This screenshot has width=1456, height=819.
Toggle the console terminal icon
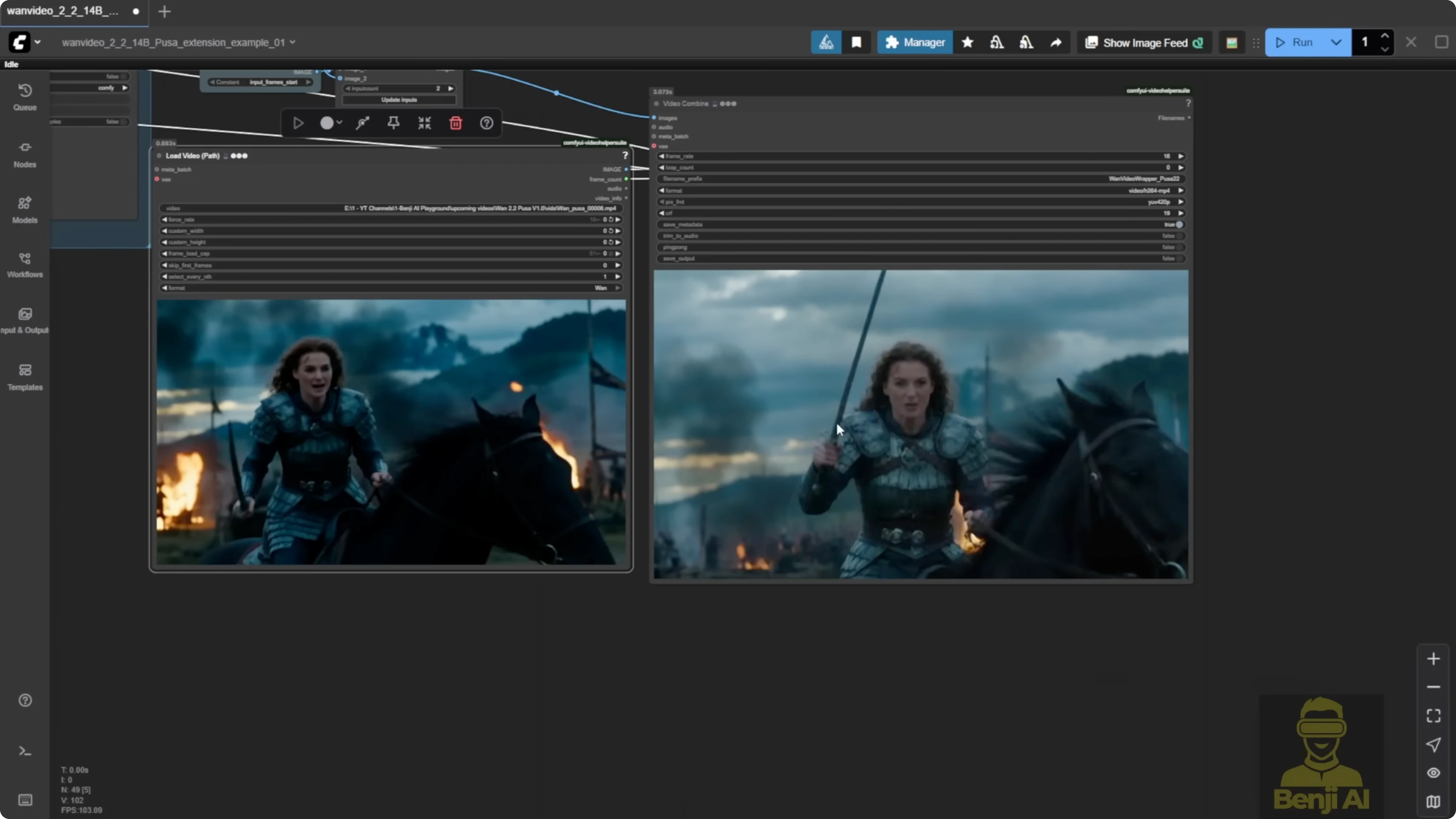(25, 751)
